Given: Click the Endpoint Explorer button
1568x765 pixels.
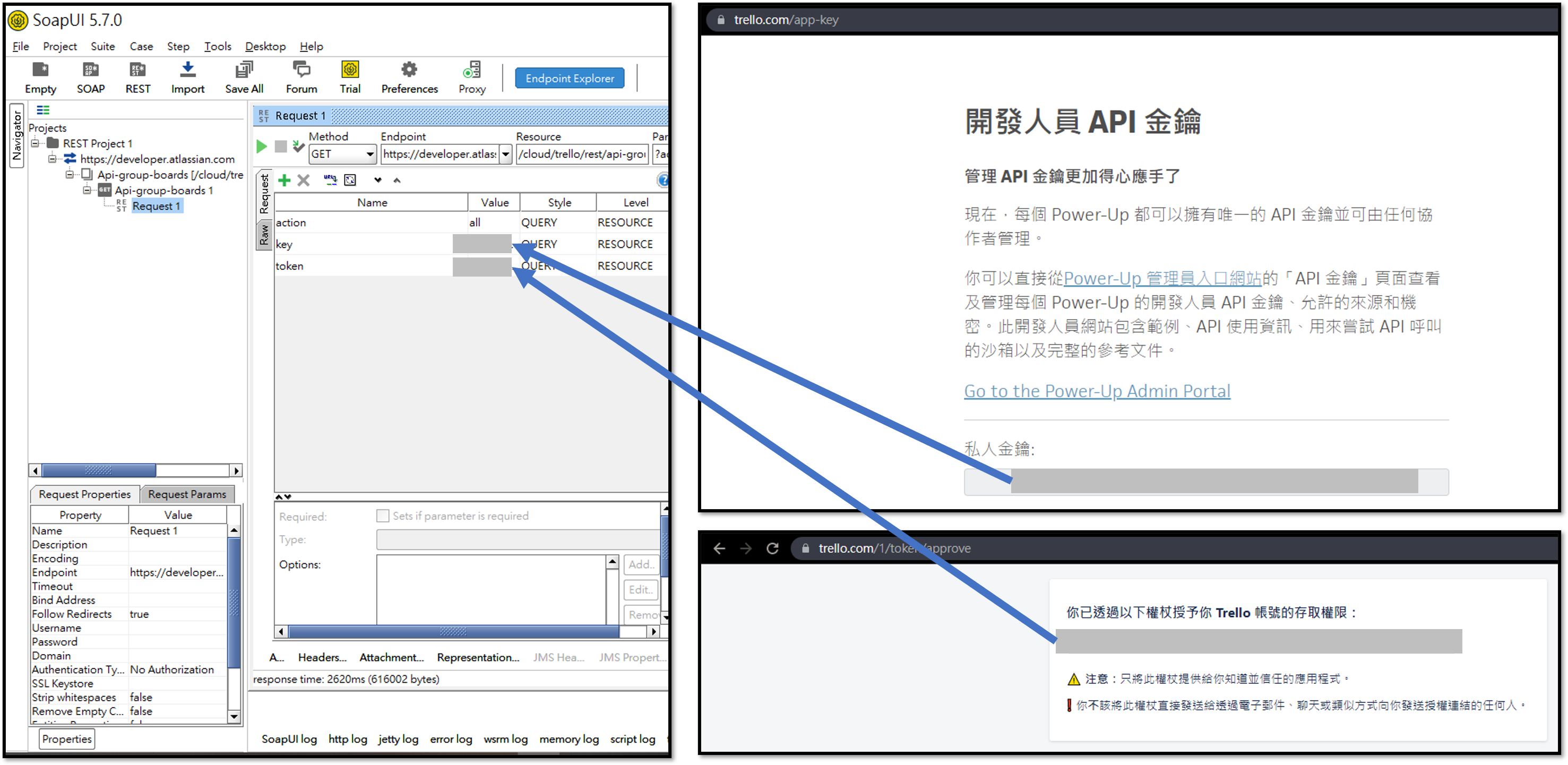Looking at the screenshot, I should (569, 78).
